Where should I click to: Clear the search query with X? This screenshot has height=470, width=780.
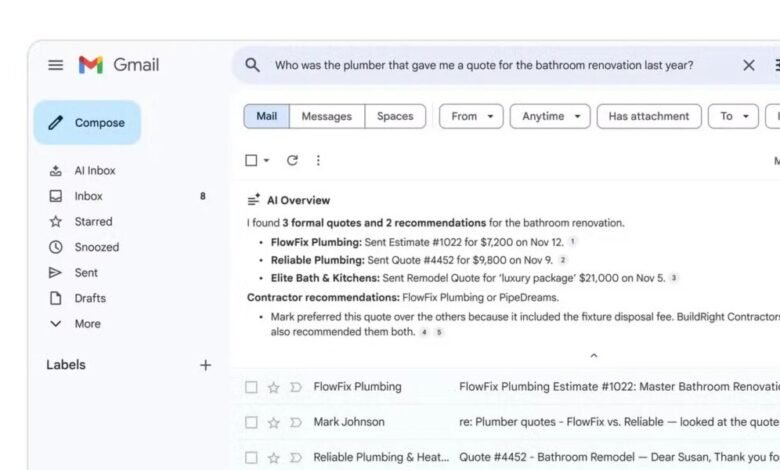(x=749, y=65)
